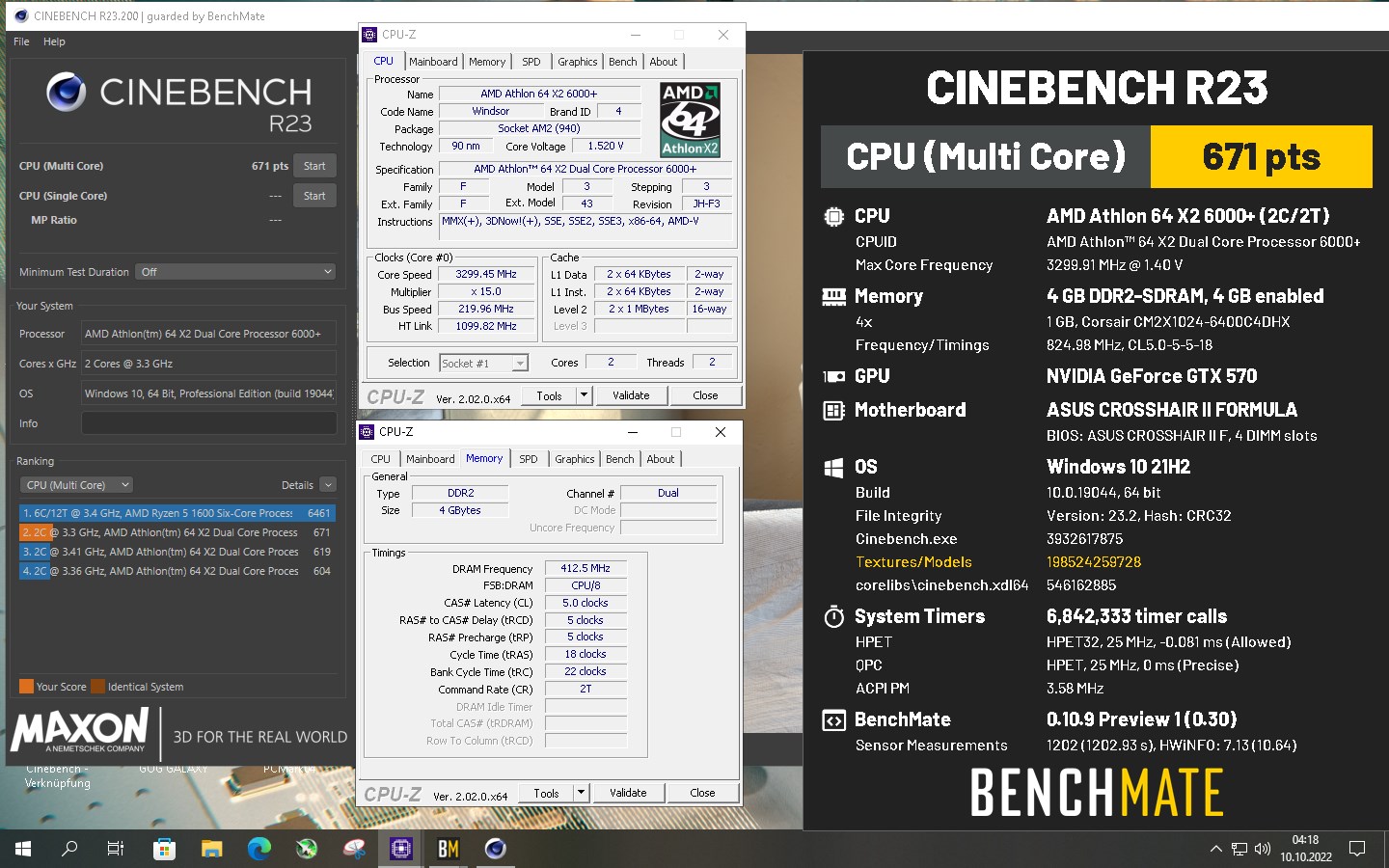Click DRAM Frequency value 412.5 MHz
The image size is (1389, 868).
586,569
